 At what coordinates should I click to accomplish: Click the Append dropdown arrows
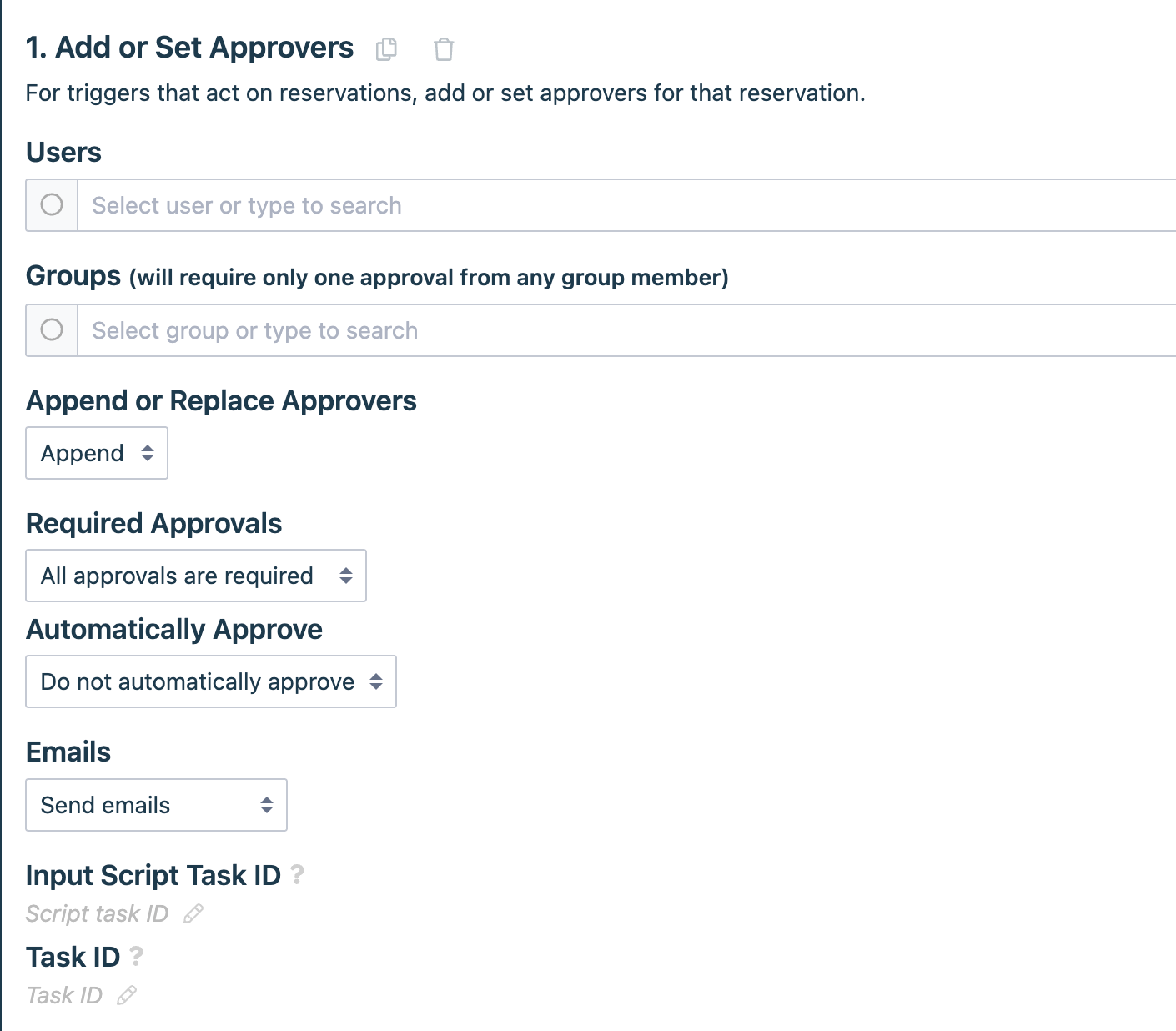pyautogui.click(x=148, y=453)
